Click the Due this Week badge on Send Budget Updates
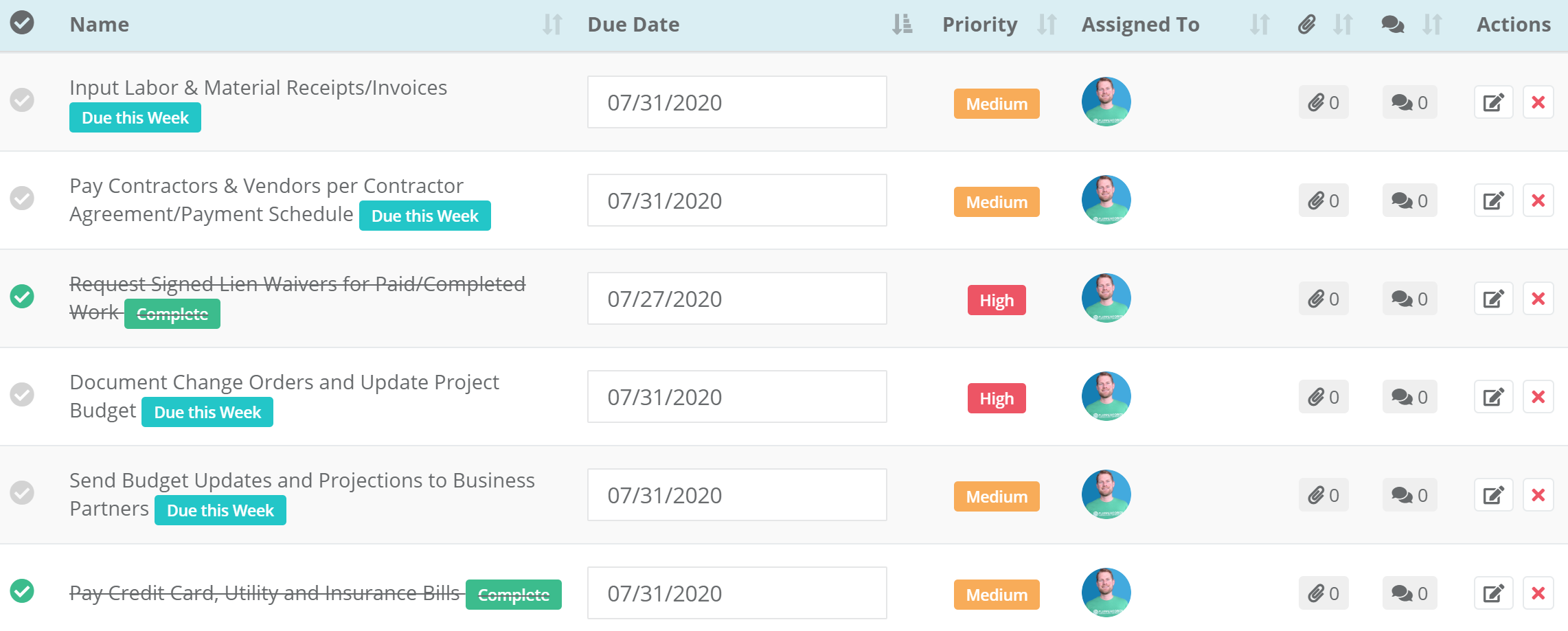 tap(220, 509)
